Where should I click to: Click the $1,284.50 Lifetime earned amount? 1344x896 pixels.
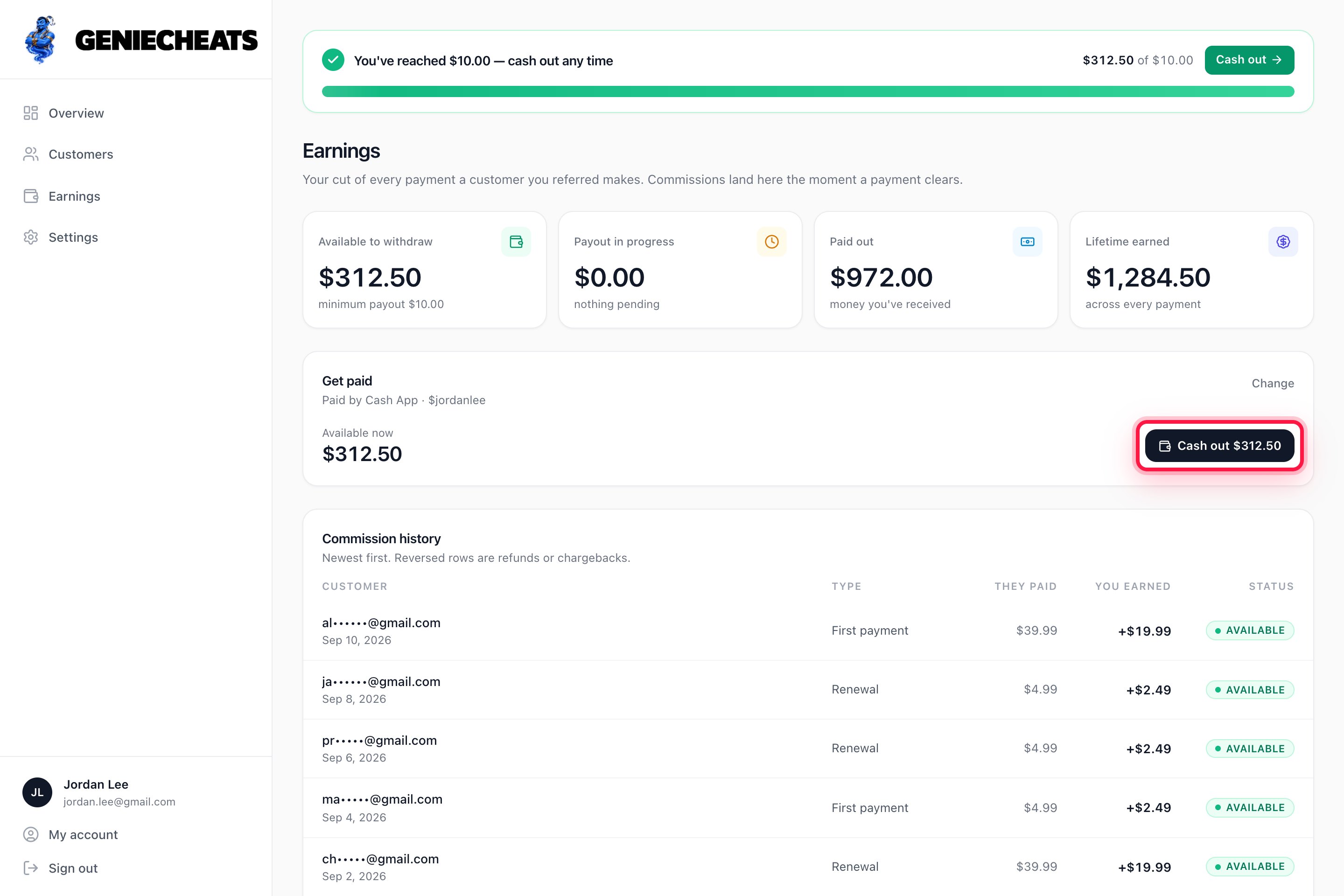[x=1148, y=278]
